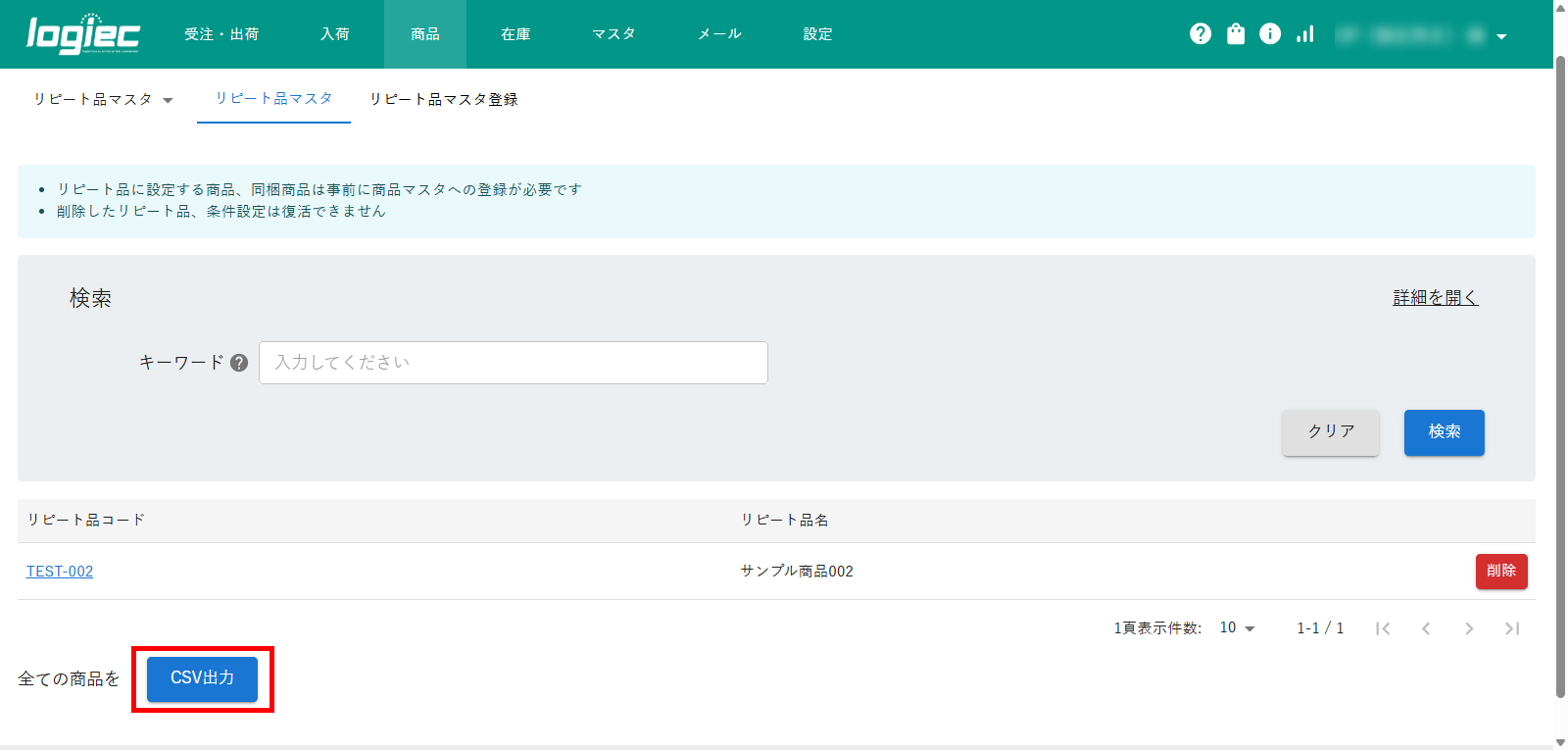This screenshot has height=750, width=1568.
Task: Click the shopping bag icon in header
Action: [1236, 34]
